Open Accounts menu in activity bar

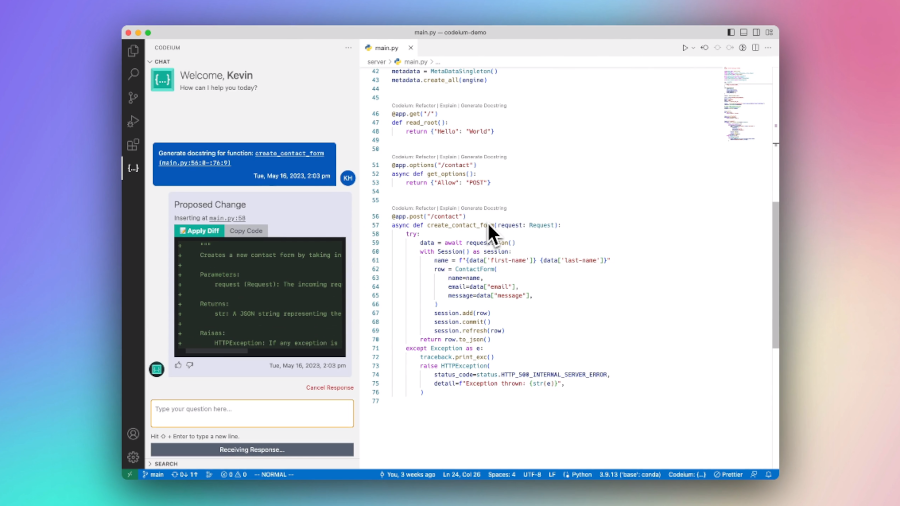click(133, 434)
